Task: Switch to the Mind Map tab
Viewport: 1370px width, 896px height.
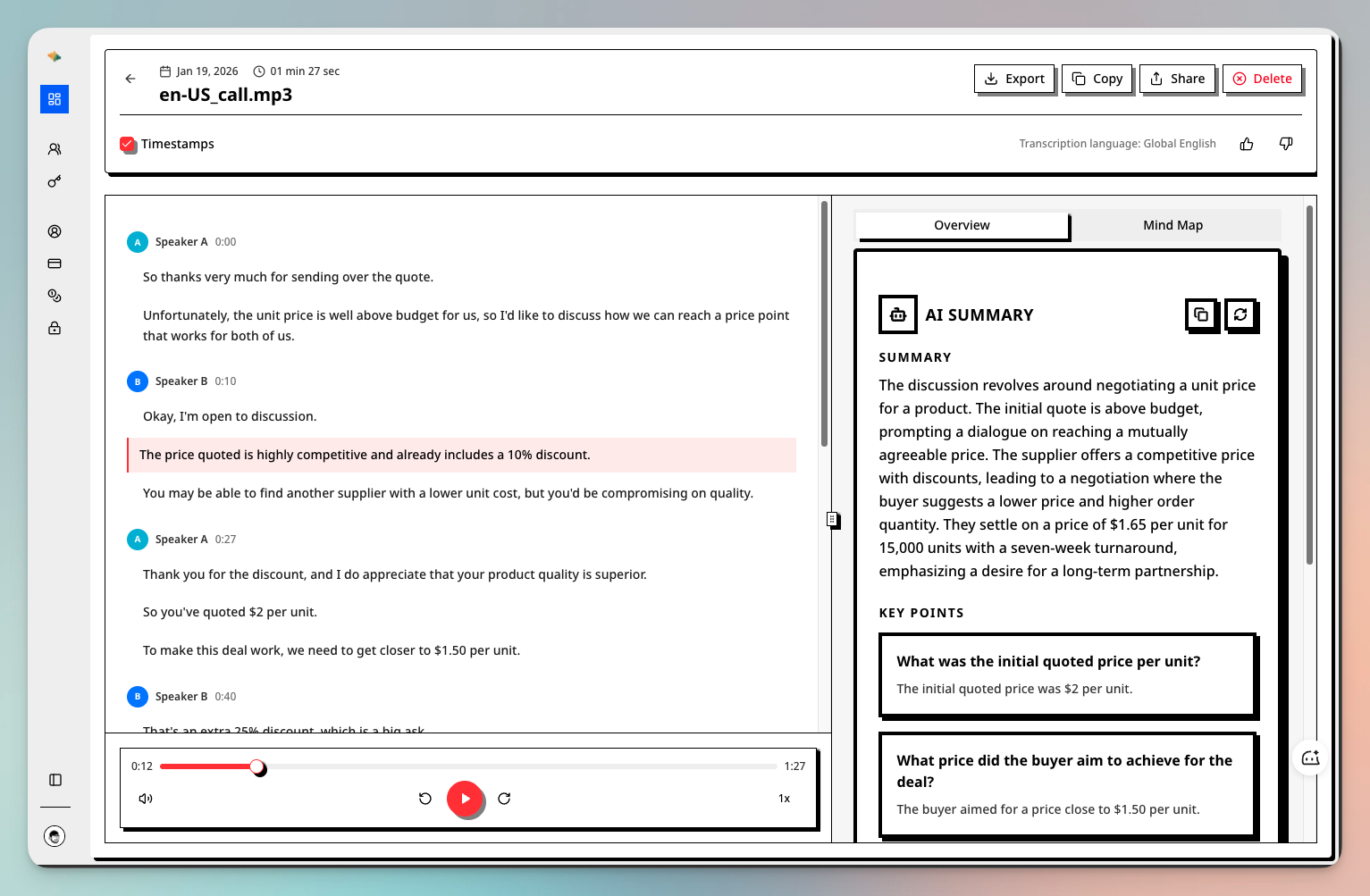Action: [1172, 225]
